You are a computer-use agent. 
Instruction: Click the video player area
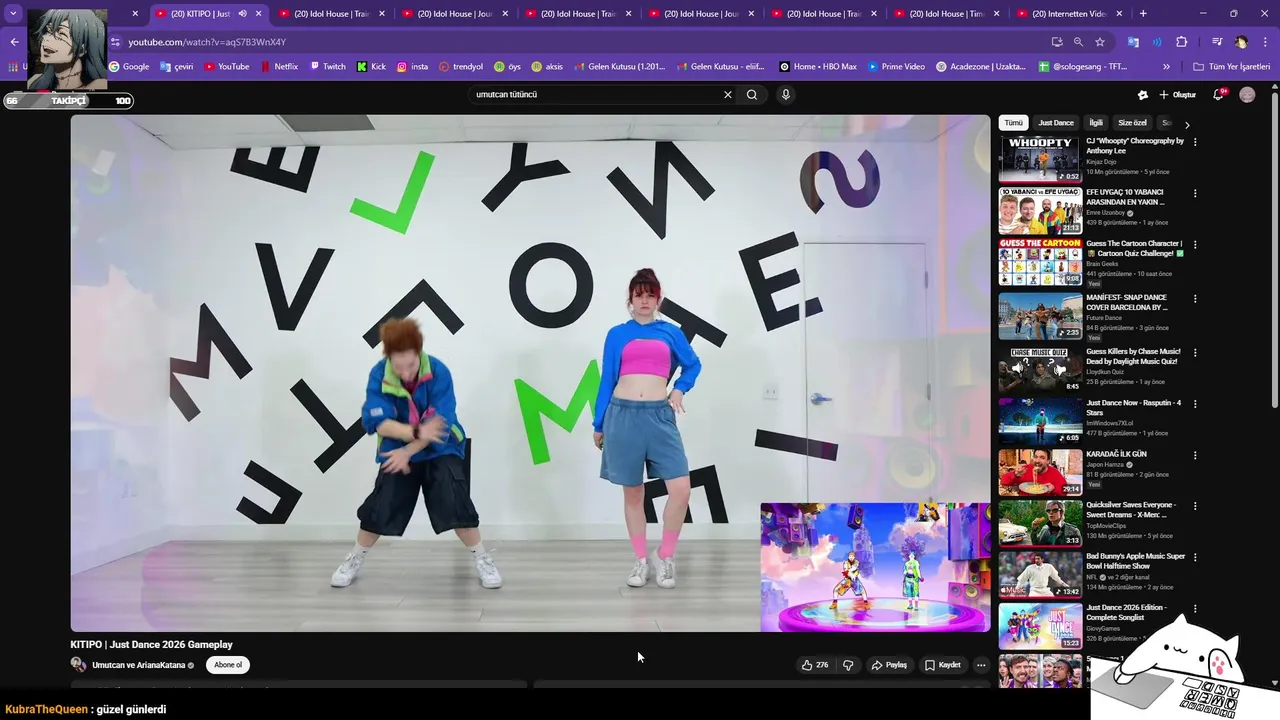[530, 372]
